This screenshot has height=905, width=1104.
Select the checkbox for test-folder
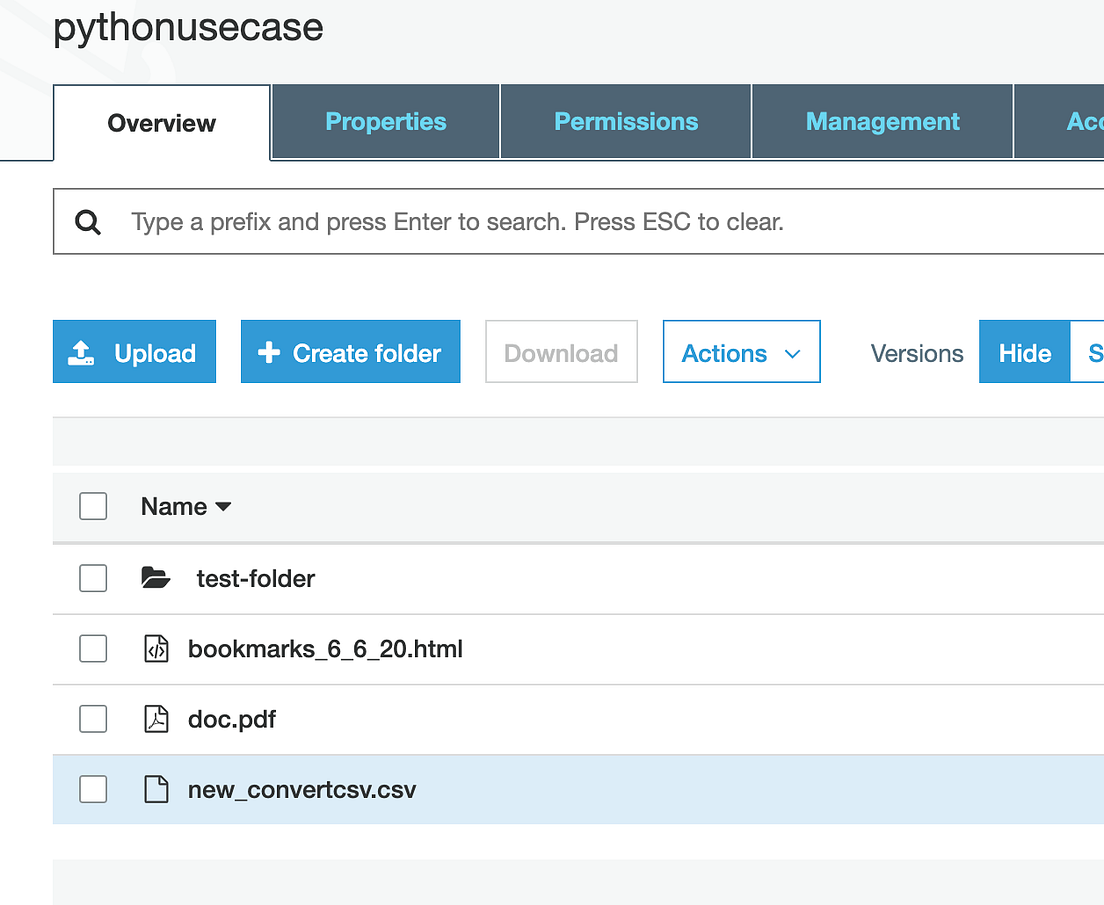[93, 578]
